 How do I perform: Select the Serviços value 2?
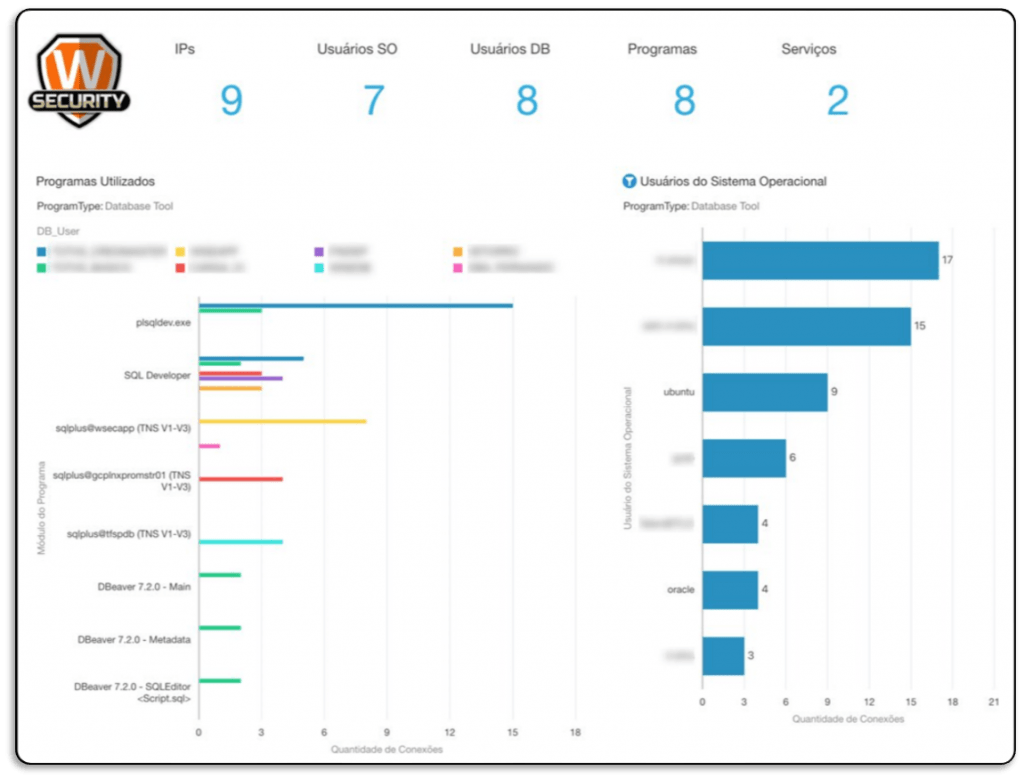click(838, 101)
